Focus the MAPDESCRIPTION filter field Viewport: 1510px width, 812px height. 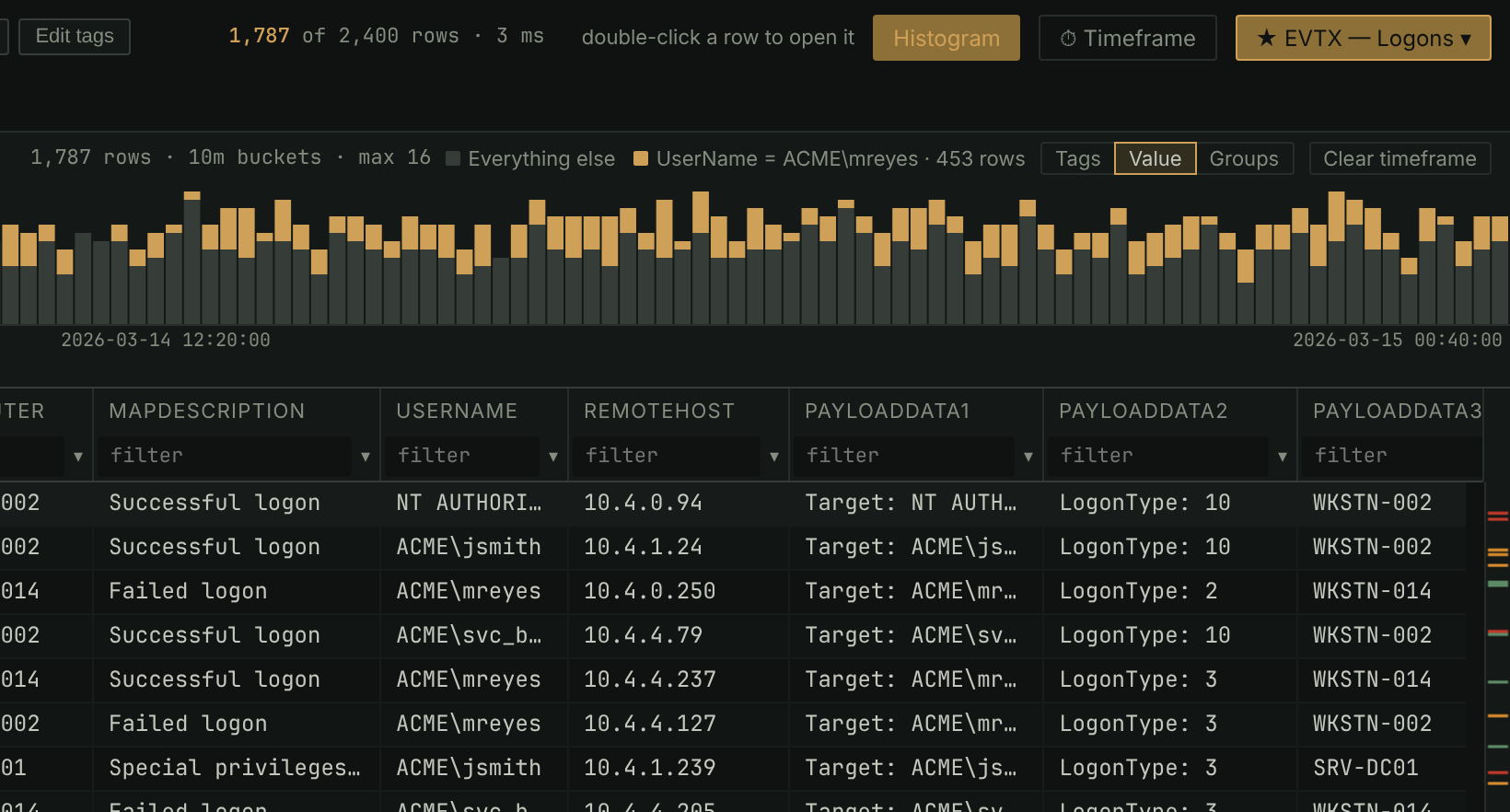pyautogui.click(x=225, y=456)
